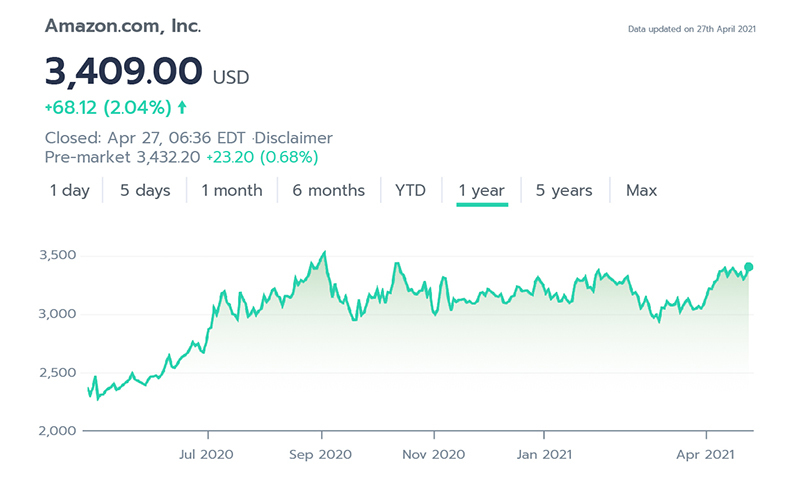Click the Jan 2021 x-axis label

[x=544, y=455]
